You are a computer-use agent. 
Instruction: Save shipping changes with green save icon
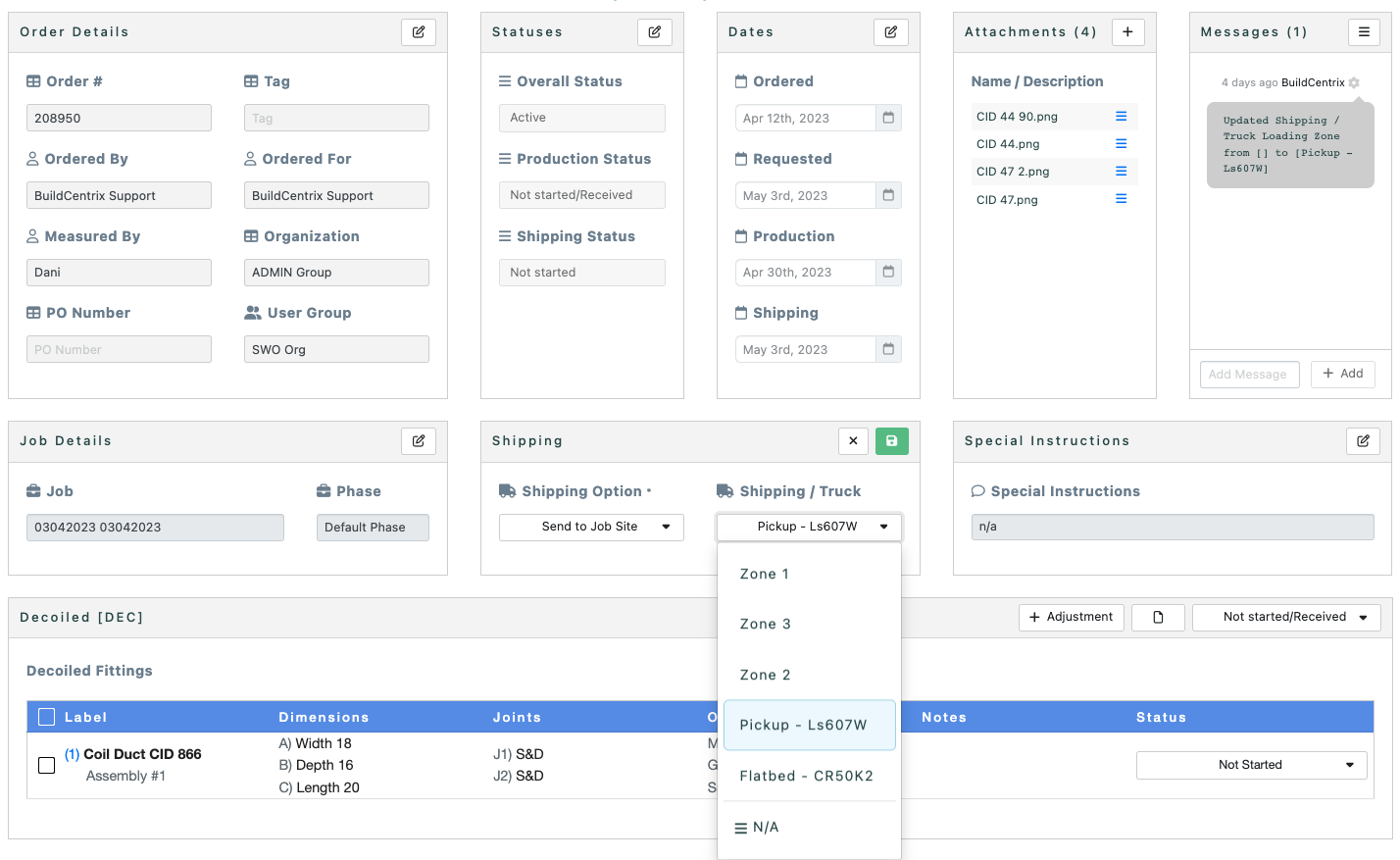[x=891, y=441]
